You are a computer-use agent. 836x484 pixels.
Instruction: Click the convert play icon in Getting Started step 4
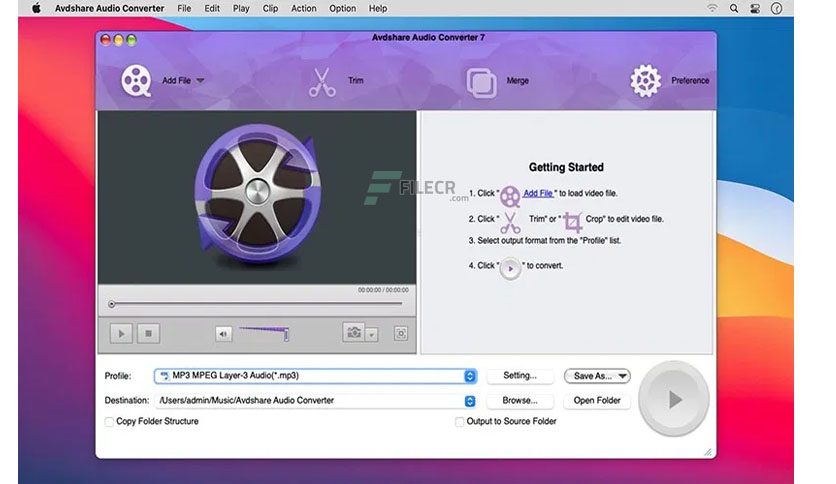tap(510, 269)
